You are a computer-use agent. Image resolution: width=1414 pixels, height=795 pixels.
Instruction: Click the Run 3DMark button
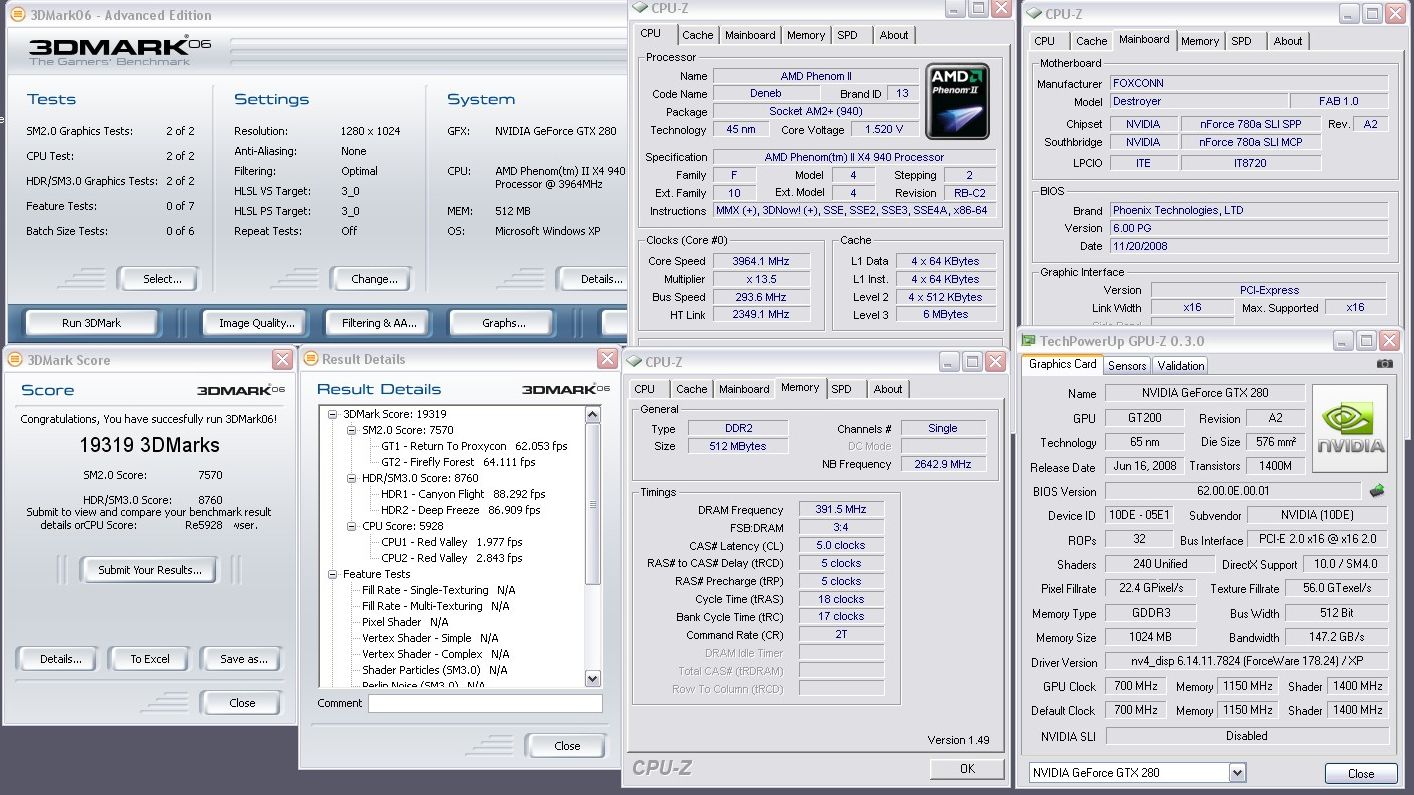tap(92, 323)
